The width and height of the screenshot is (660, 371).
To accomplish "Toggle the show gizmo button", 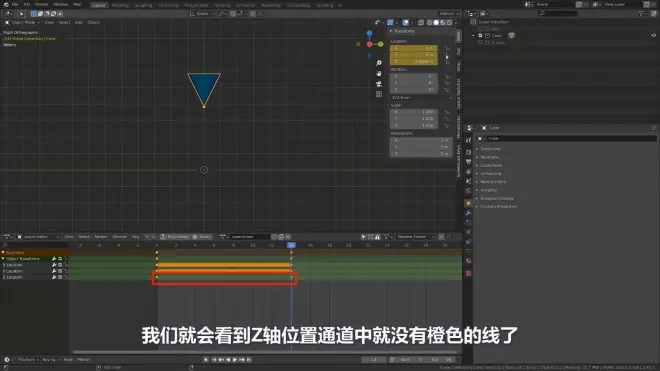I will [390, 22].
